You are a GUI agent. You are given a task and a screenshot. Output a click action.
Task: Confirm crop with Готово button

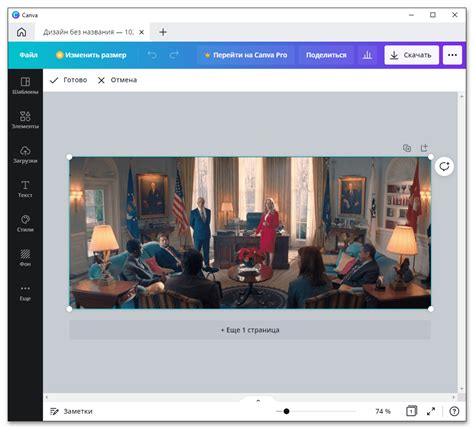(68, 80)
